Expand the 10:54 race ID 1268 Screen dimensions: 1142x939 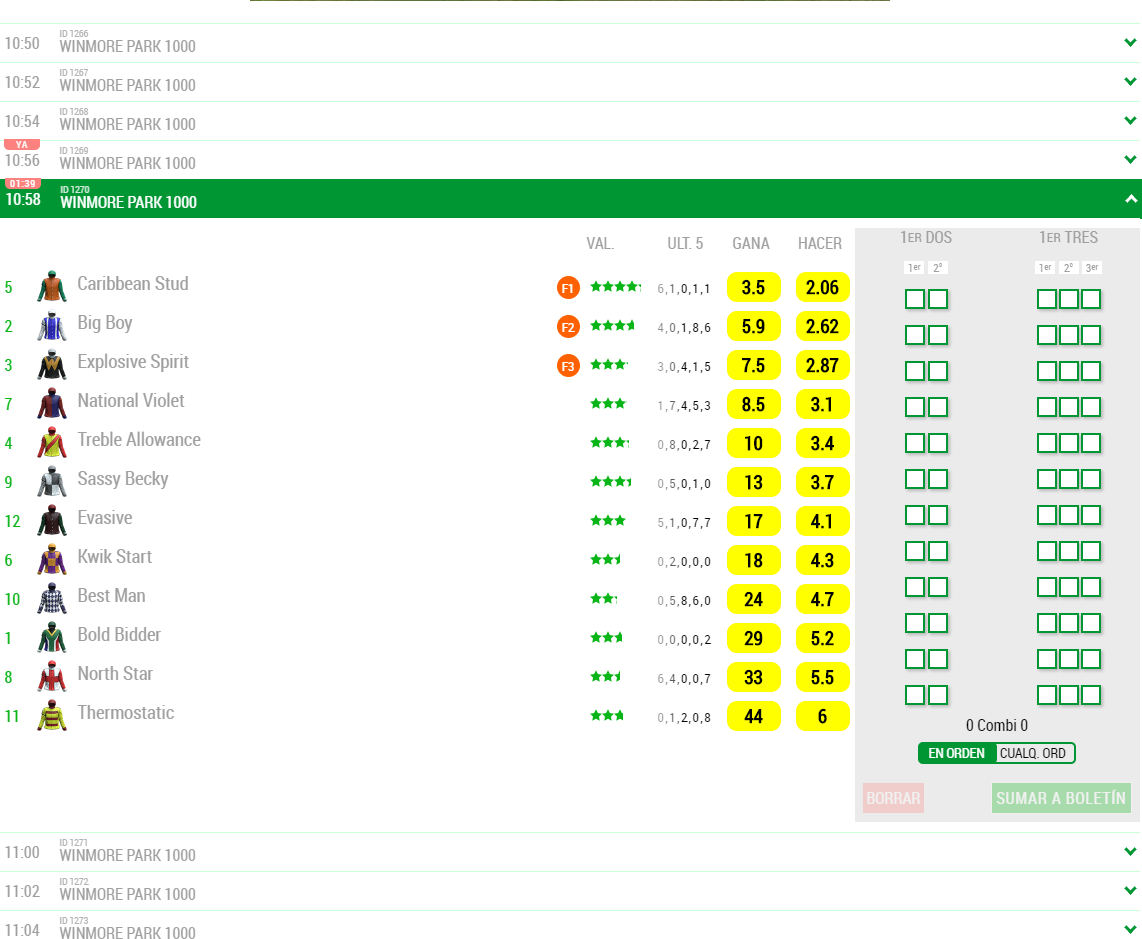[x=1130, y=121]
